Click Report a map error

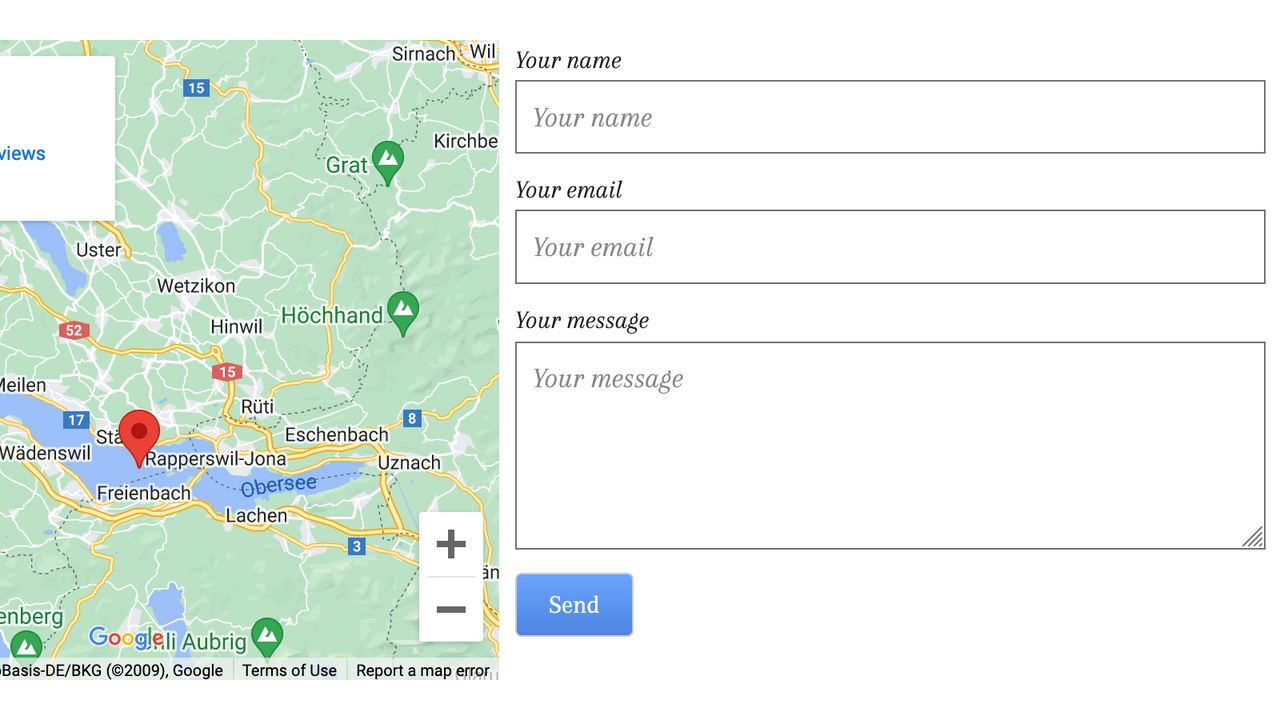tap(422, 670)
